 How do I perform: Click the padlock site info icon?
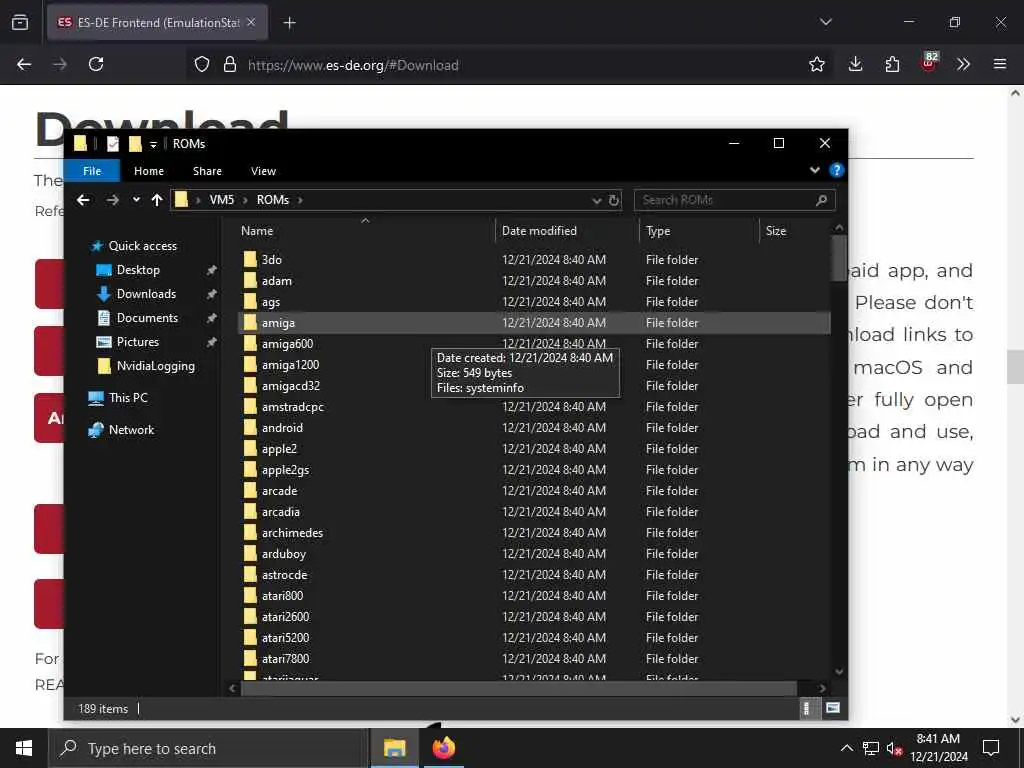(230, 65)
